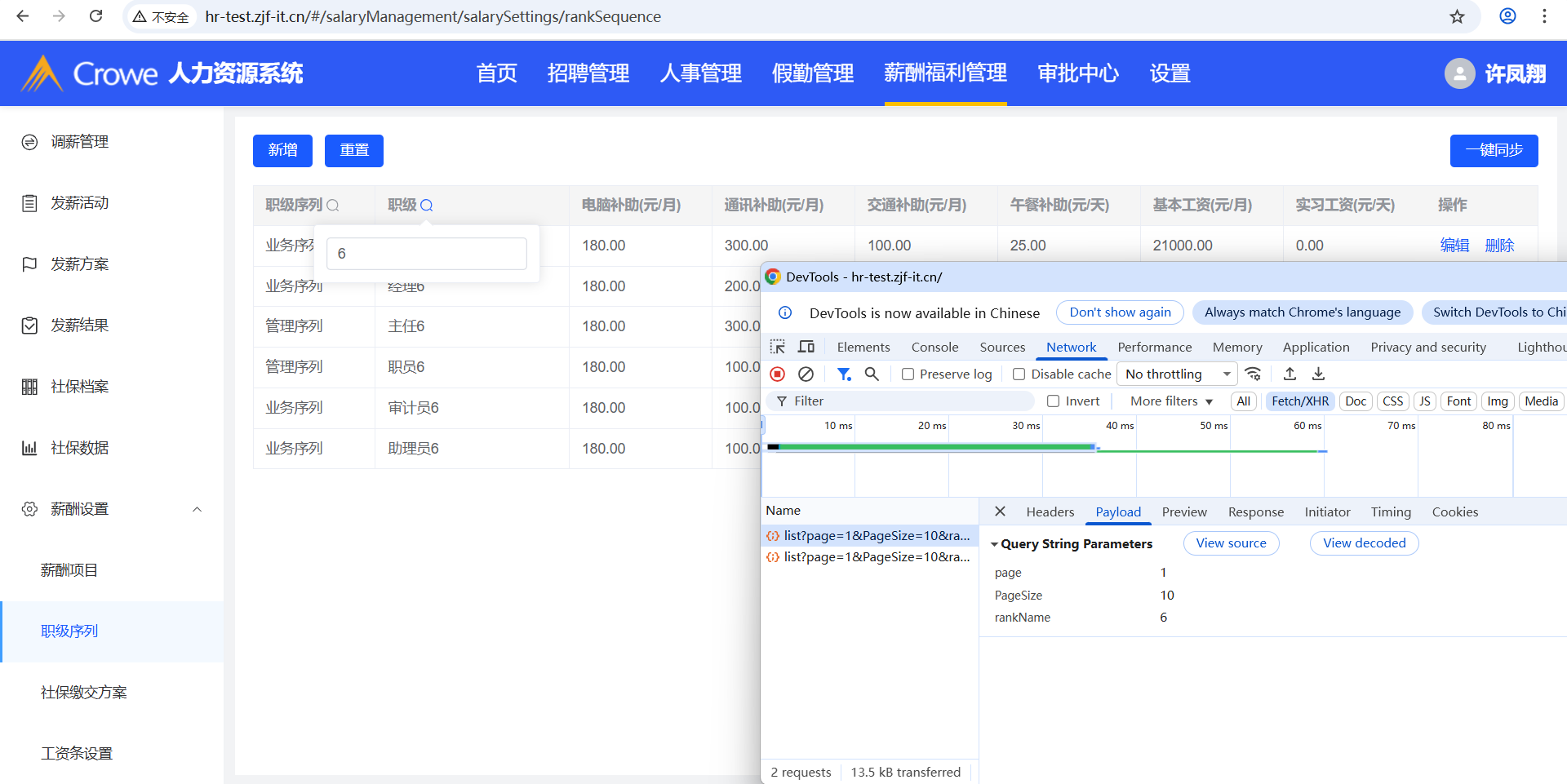Toggle the device toolbar icon
This screenshot has height=784, width=1567.
(806, 347)
